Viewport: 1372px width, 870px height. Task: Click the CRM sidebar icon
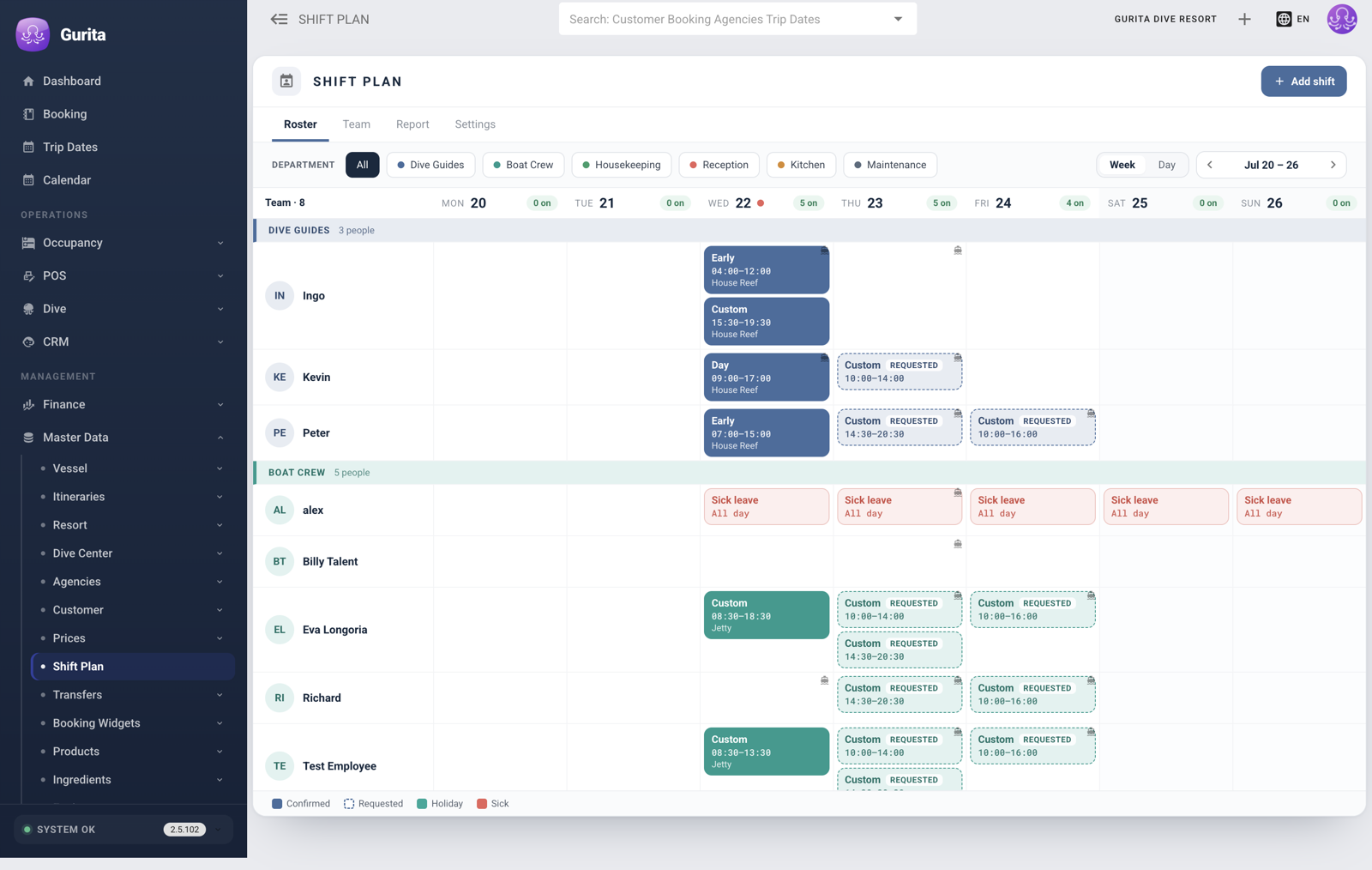[28, 342]
